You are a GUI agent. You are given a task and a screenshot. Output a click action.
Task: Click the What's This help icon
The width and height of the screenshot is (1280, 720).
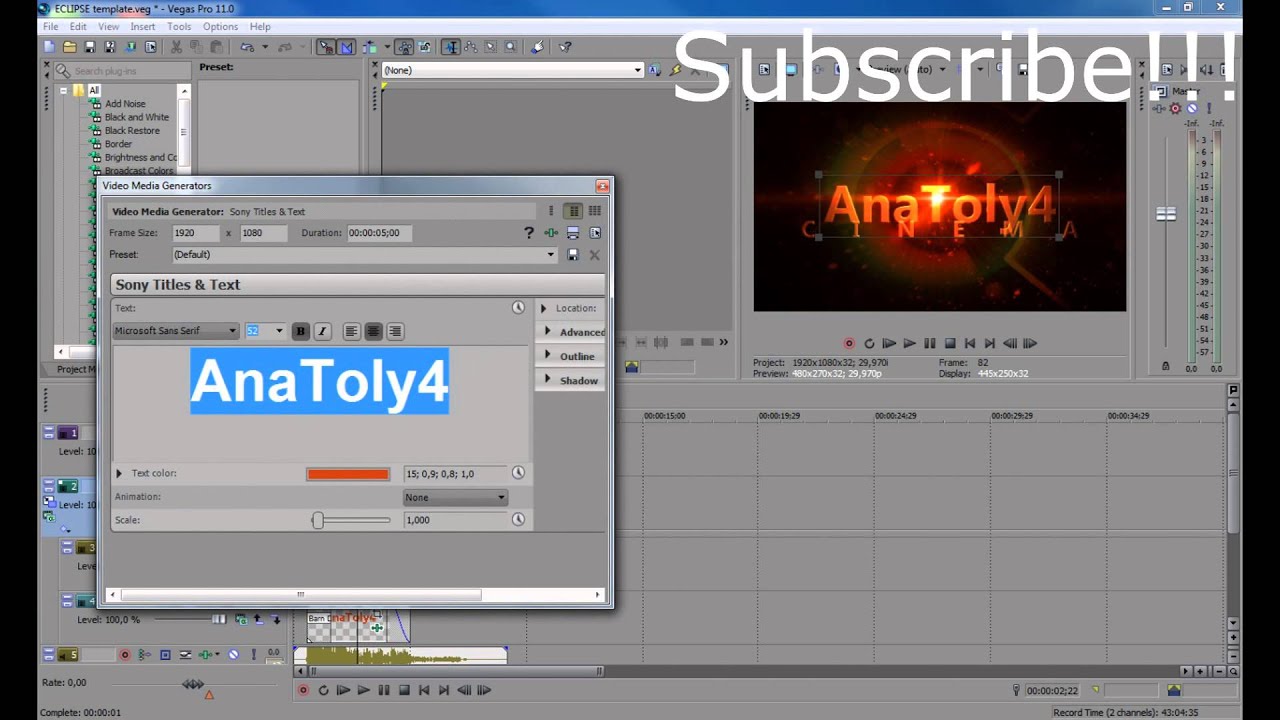pos(565,46)
